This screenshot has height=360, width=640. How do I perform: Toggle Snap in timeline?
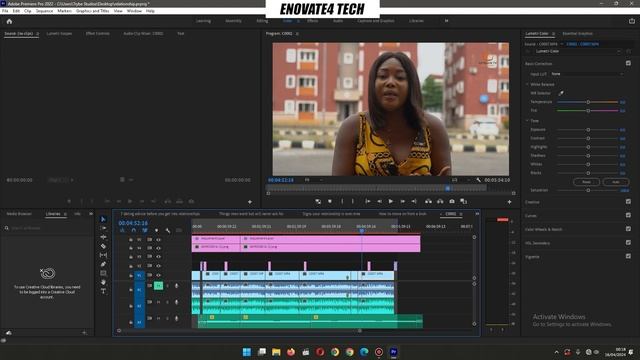[133, 231]
